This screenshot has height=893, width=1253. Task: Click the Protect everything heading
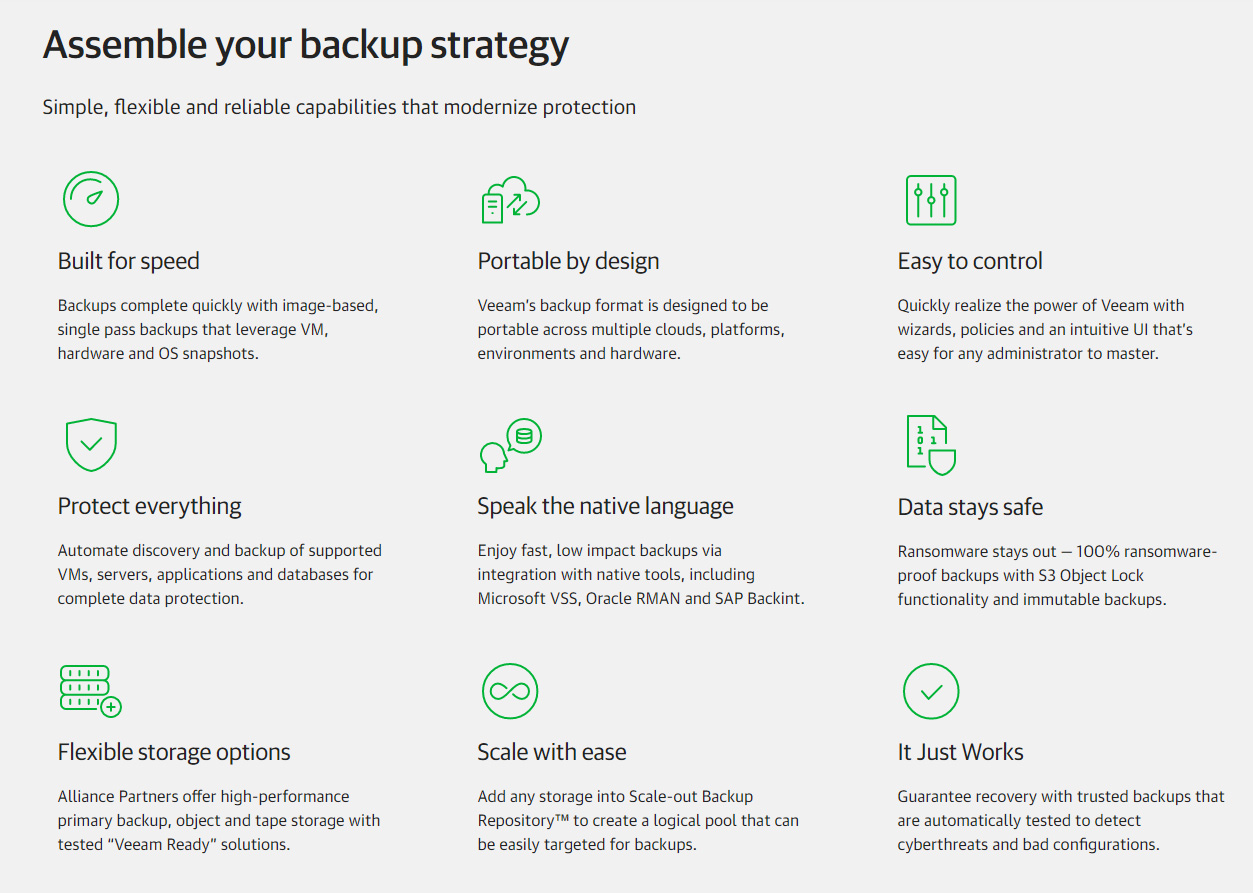coord(150,506)
